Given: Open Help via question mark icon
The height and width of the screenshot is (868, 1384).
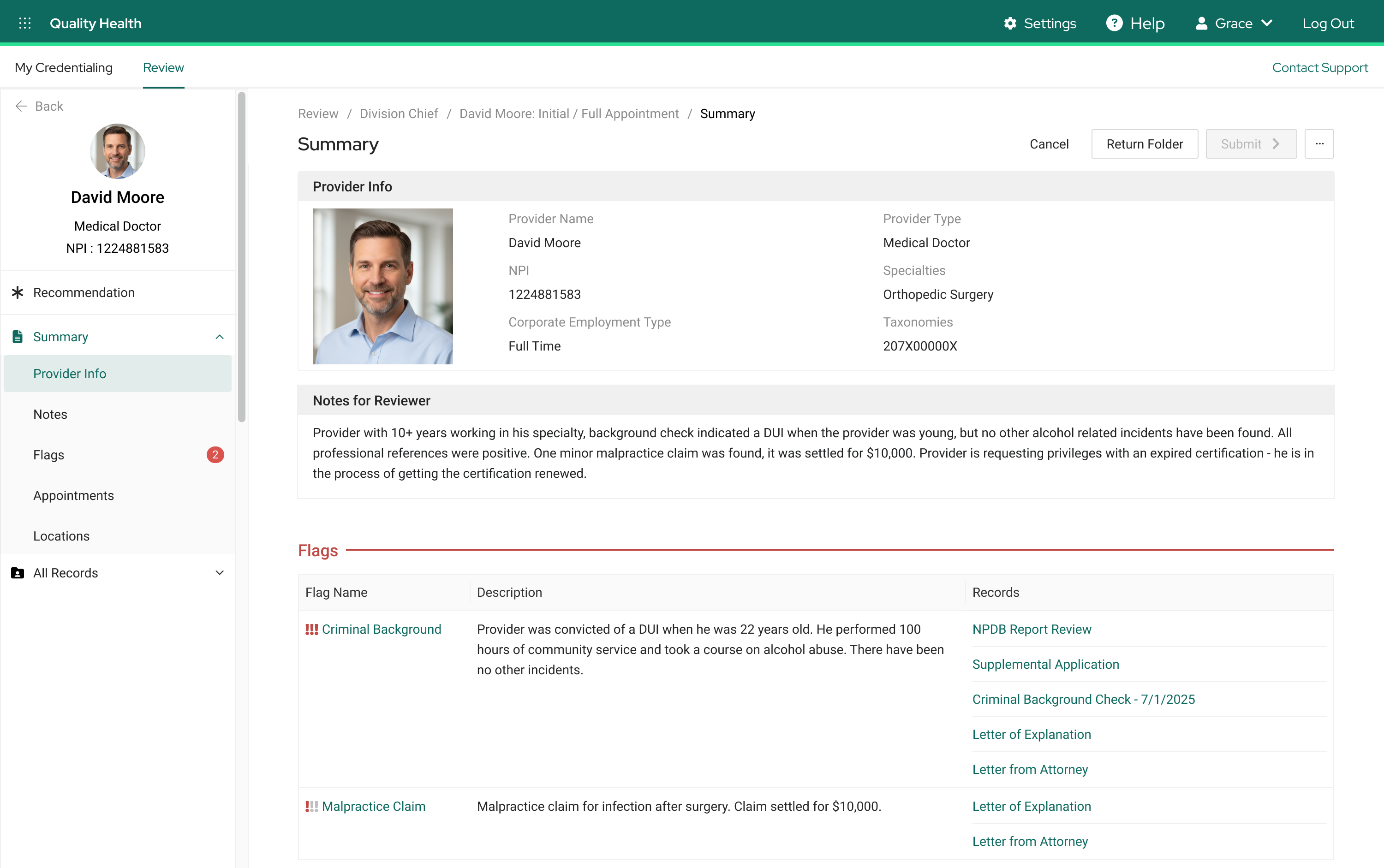Looking at the screenshot, I should pyautogui.click(x=1114, y=23).
